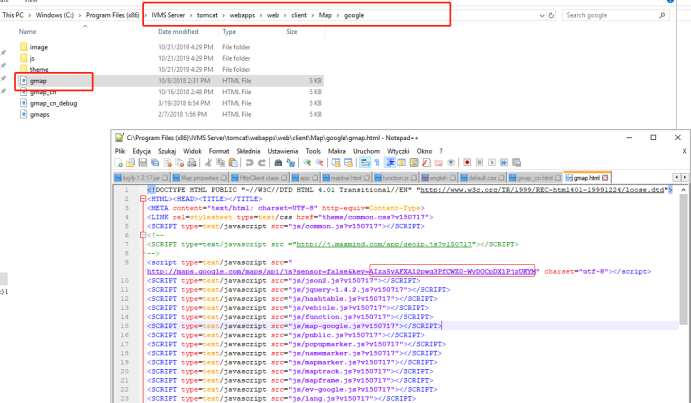Click the Open file folder icon in Notepad++
This screenshot has height=403, width=691.
coord(130,163)
